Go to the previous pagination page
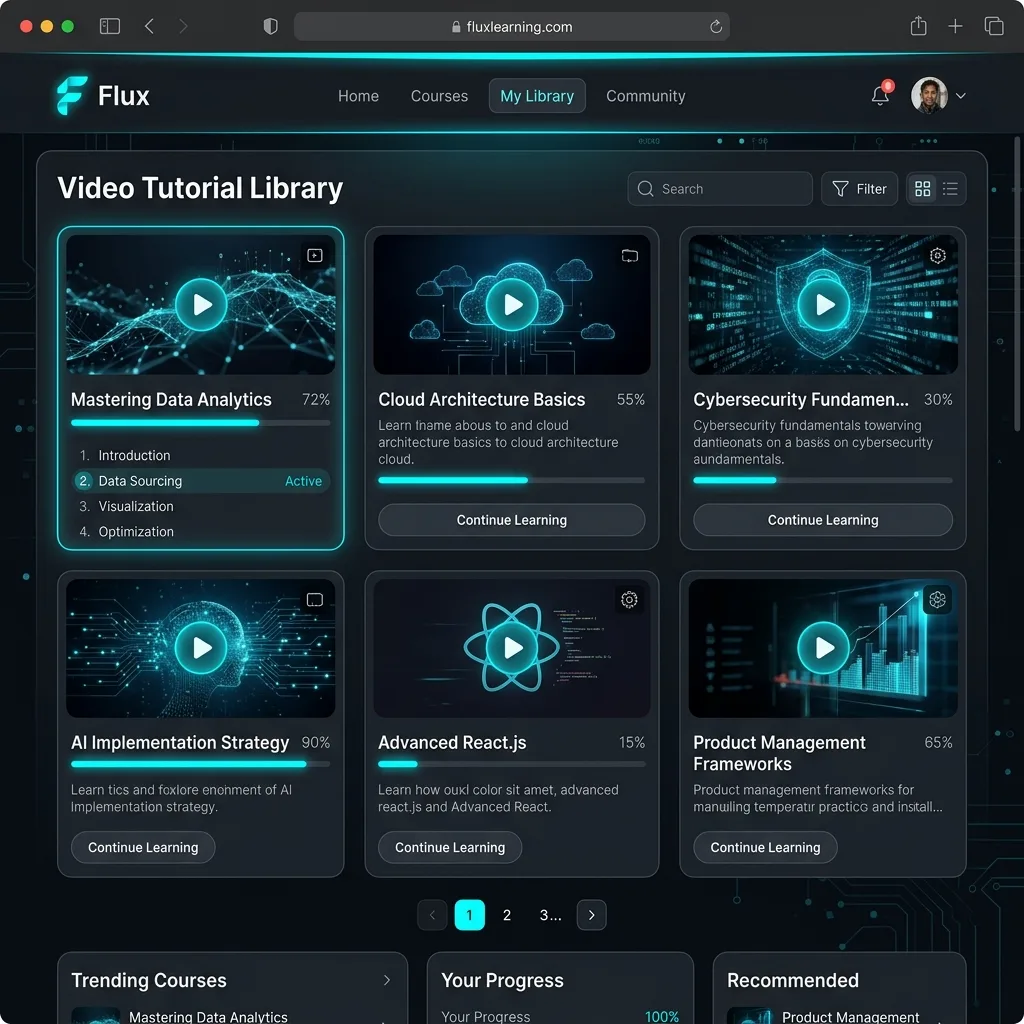 coord(432,915)
